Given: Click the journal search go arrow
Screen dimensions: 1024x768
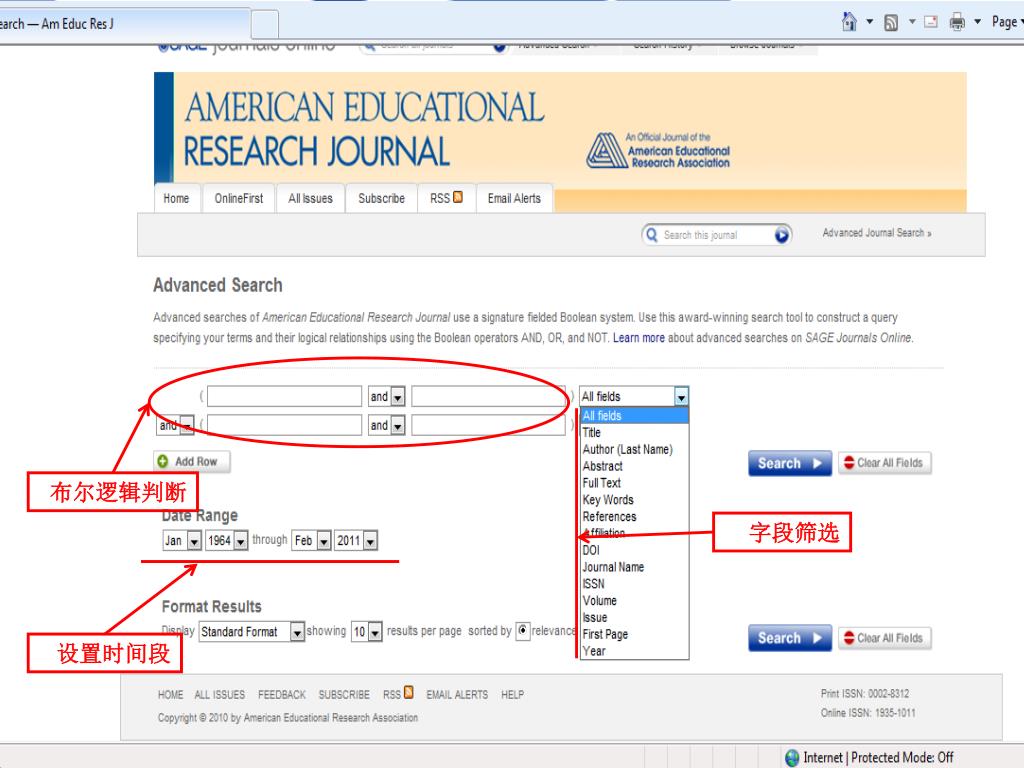Looking at the screenshot, I should click(x=781, y=235).
